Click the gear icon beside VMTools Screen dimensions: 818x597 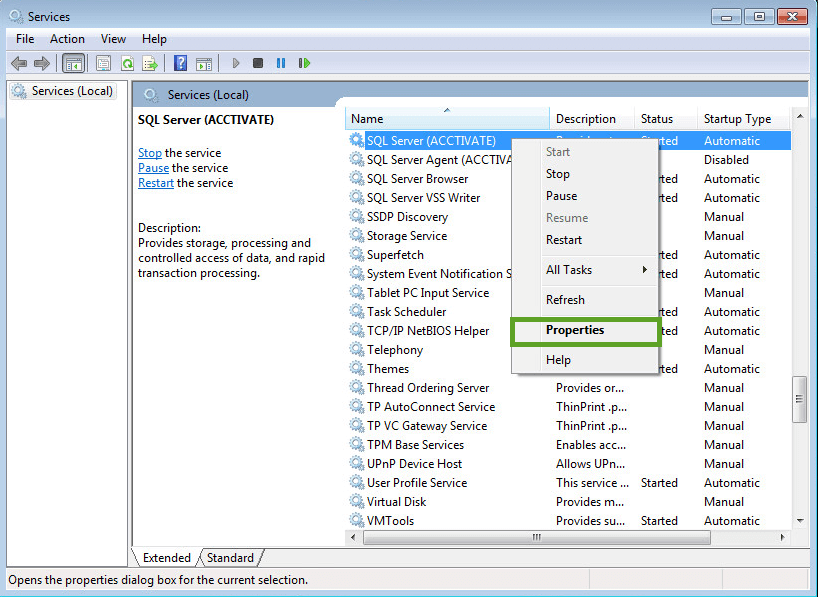point(357,520)
